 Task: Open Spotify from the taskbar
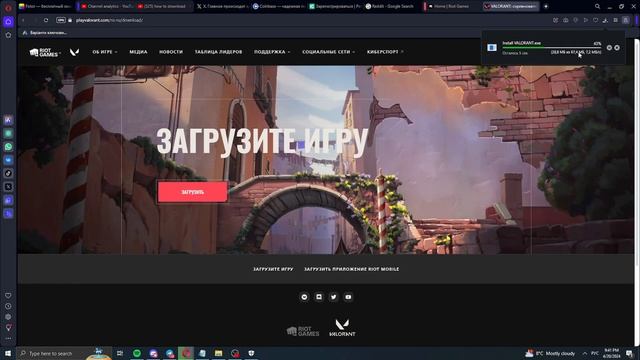137,353
